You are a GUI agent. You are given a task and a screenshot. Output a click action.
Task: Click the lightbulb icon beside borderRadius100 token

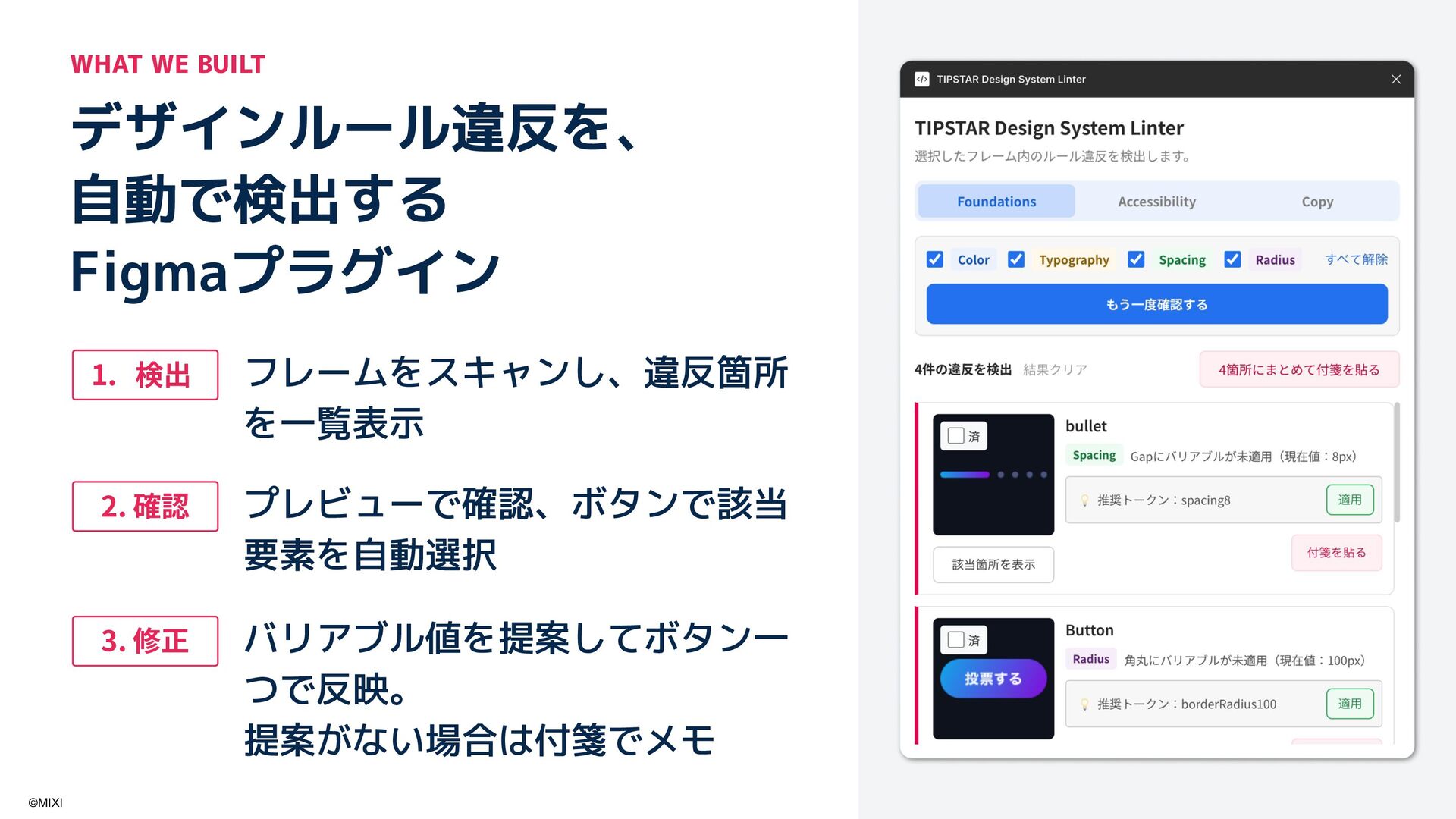click(1084, 704)
